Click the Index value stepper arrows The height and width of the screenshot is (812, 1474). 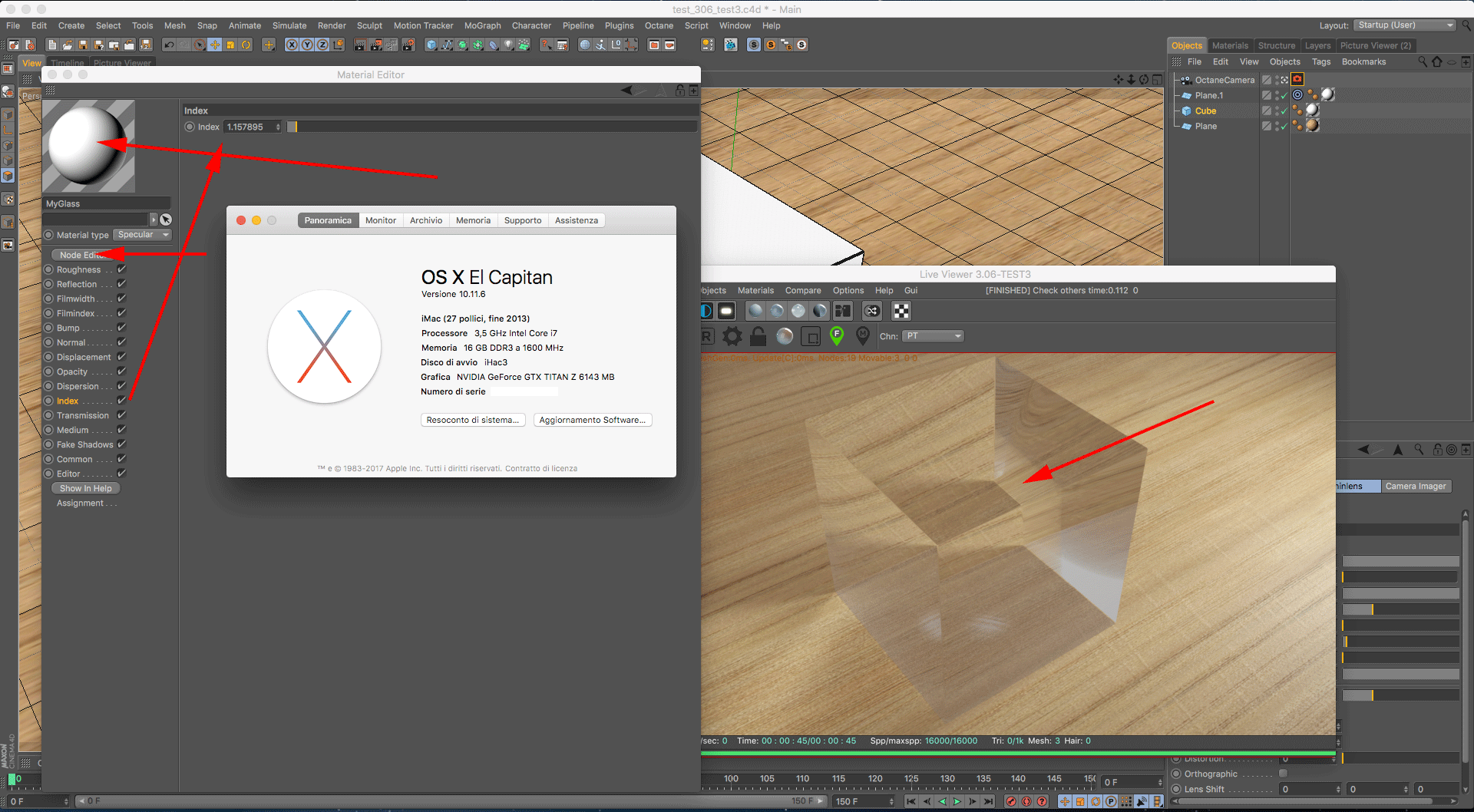(x=278, y=127)
